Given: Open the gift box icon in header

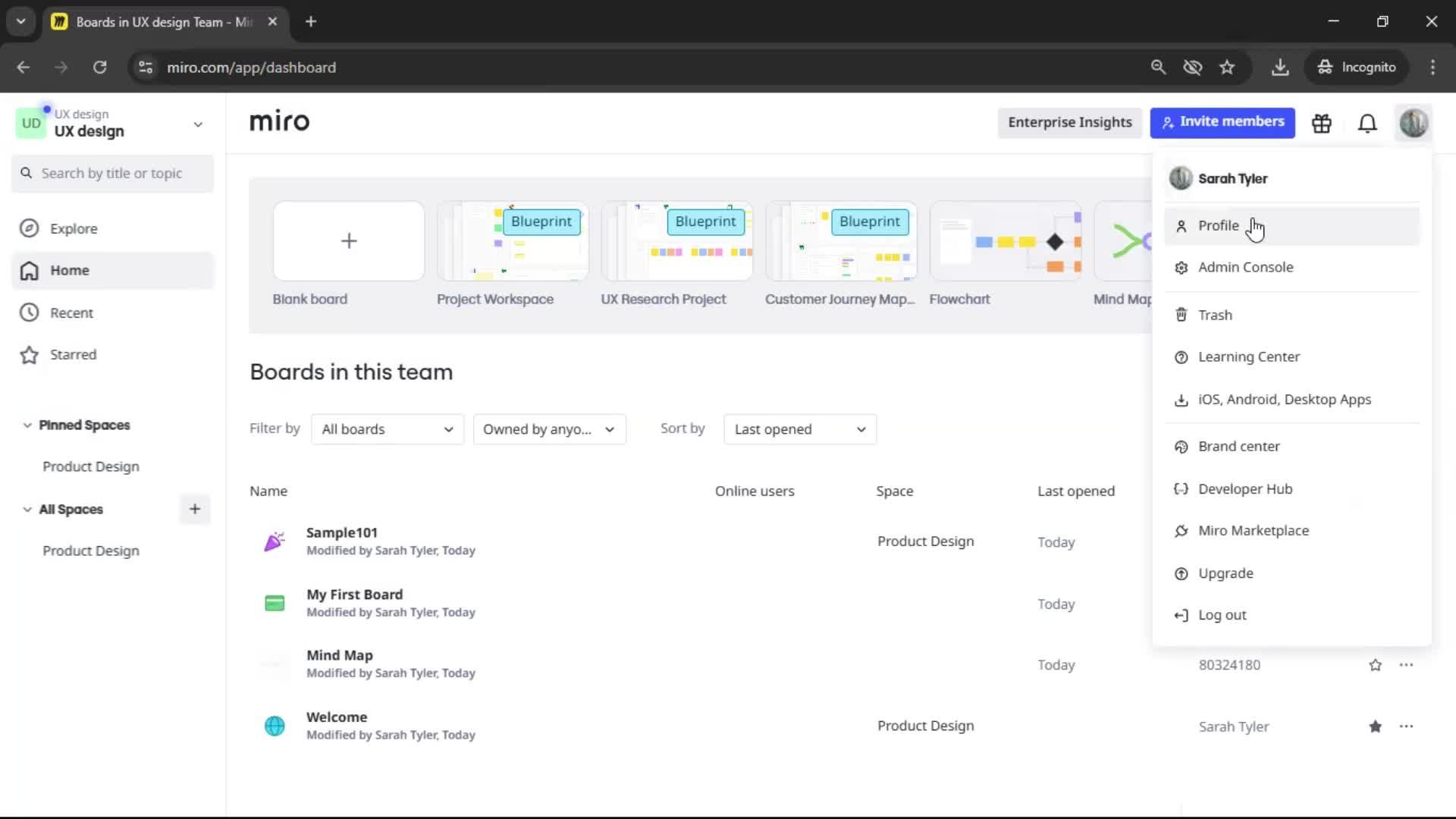Looking at the screenshot, I should click(1322, 123).
